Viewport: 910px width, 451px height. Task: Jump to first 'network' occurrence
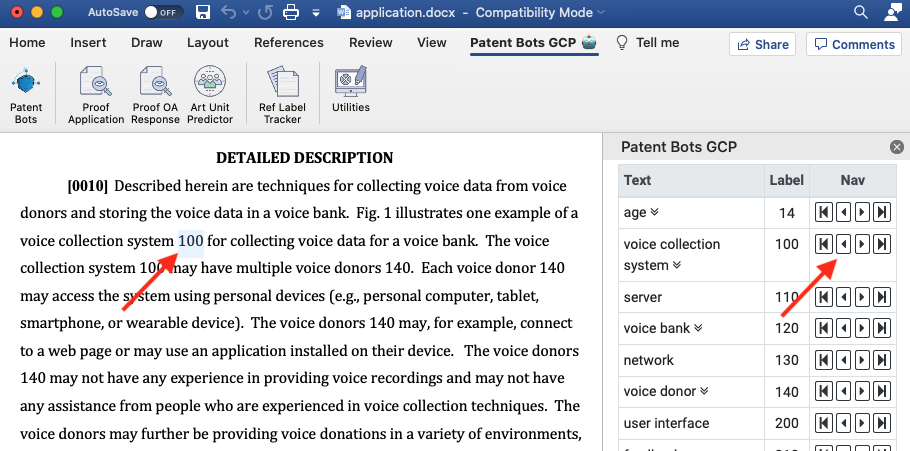coord(823,360)
